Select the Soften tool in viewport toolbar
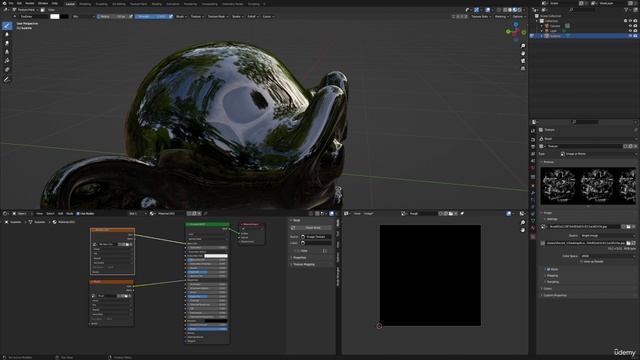 pos(7,35)
